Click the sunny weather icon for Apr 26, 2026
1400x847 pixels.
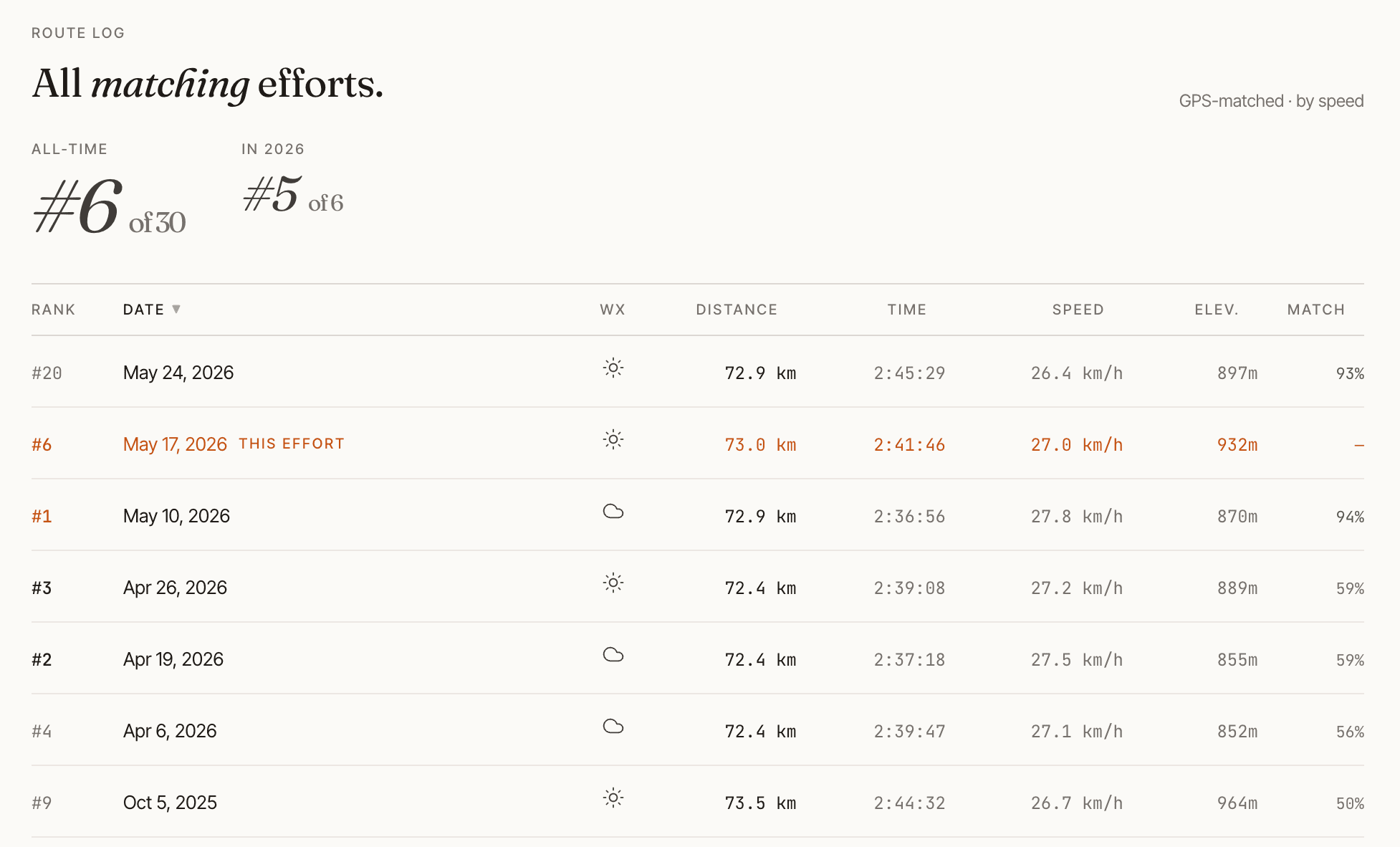613,583
